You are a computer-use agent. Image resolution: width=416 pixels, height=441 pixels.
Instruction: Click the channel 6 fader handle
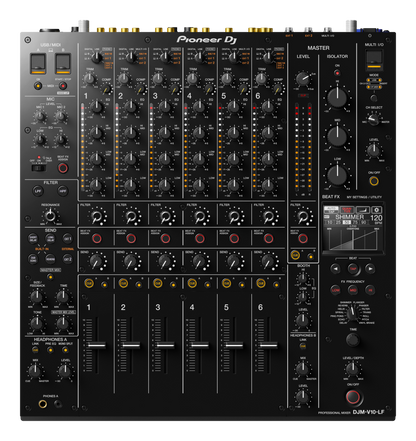[269, 345]
